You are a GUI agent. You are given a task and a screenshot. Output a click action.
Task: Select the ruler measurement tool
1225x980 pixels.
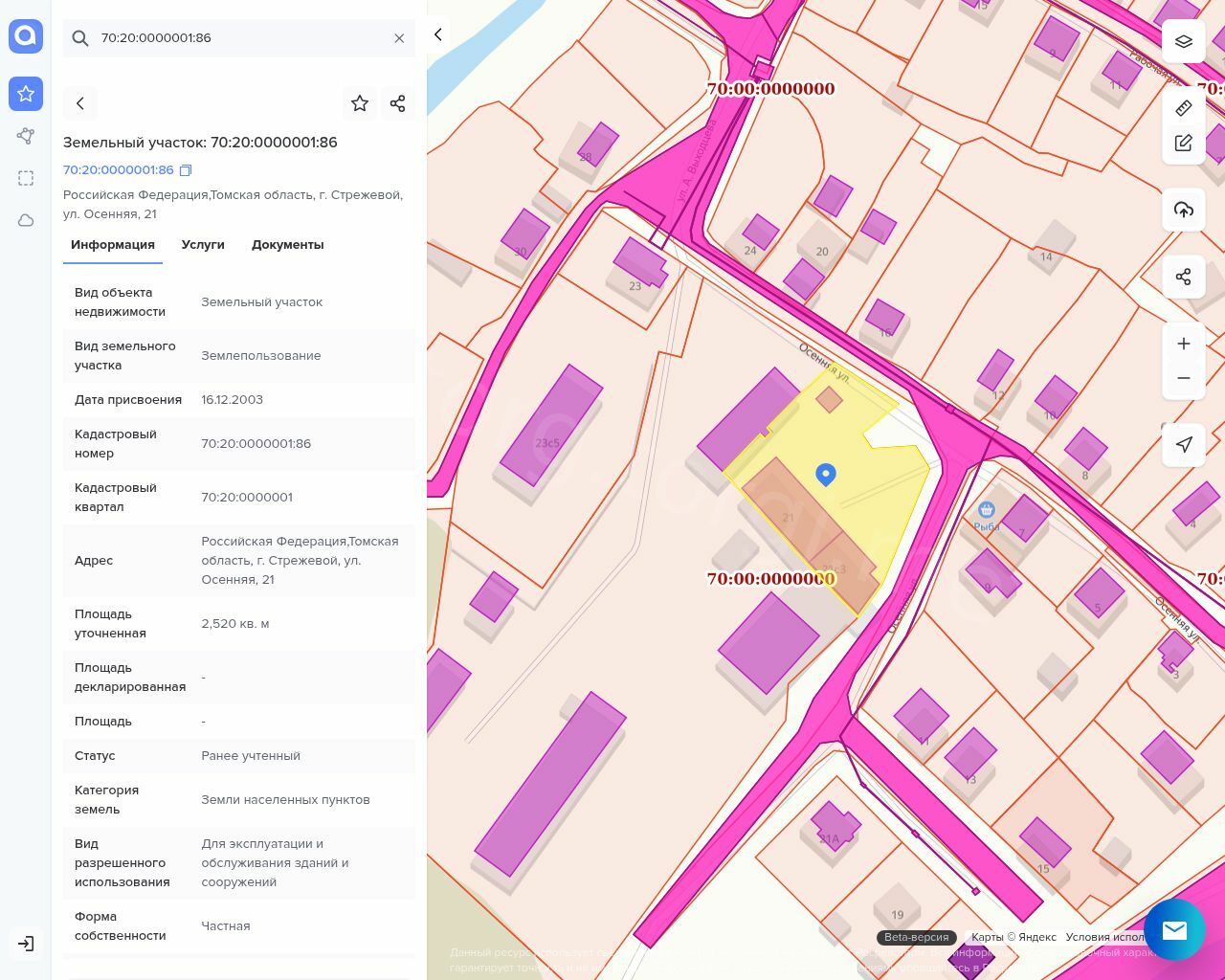coord(1184,108)
